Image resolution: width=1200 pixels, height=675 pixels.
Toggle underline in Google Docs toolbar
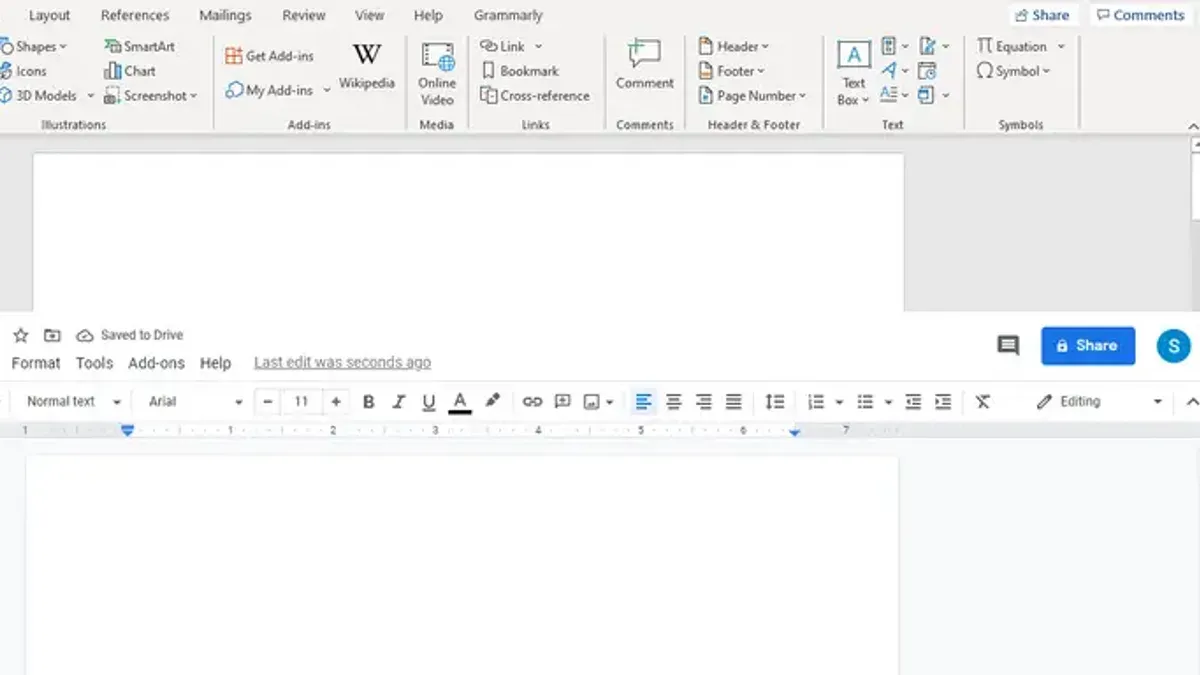pyautogui.click(x=429, y=402)
